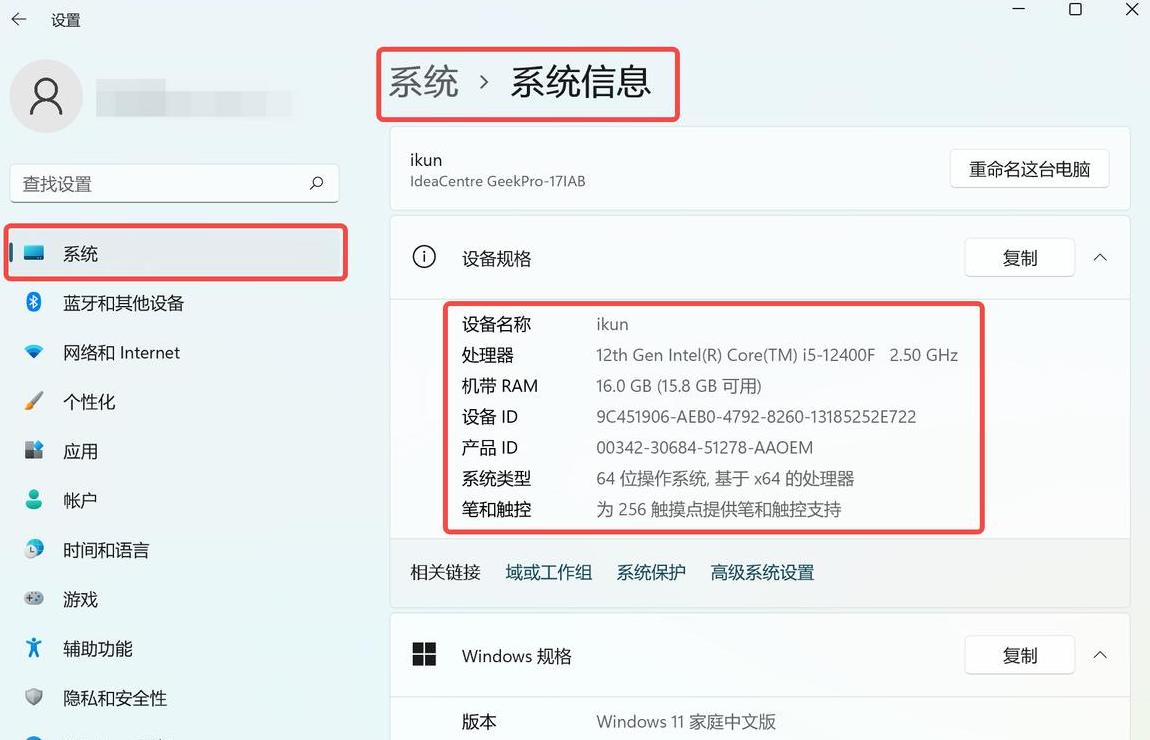Click the Windows 11 家庭中文版 edition text
Viewport: 1150px width, 740px height.
[x=686, y=722]
